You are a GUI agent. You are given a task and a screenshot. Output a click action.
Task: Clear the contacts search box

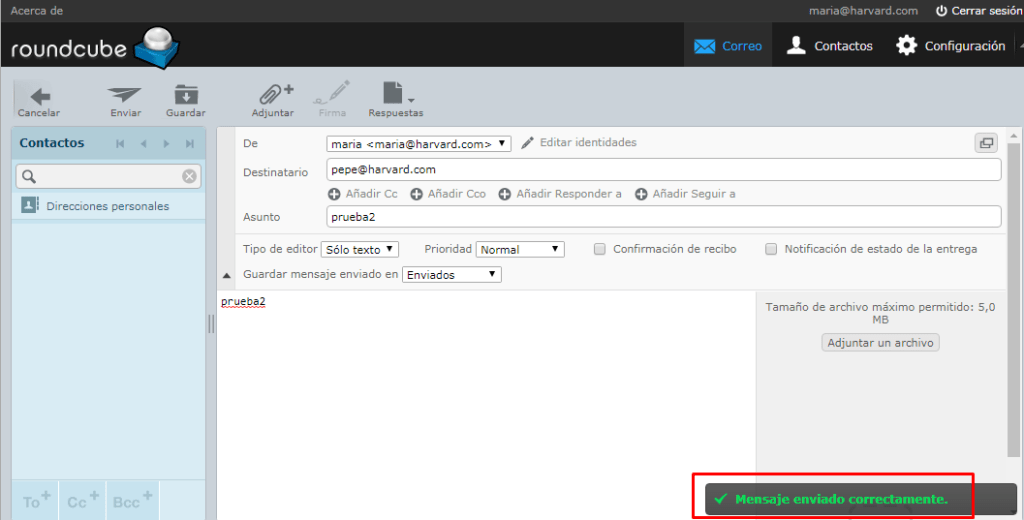tap(189, 177)
